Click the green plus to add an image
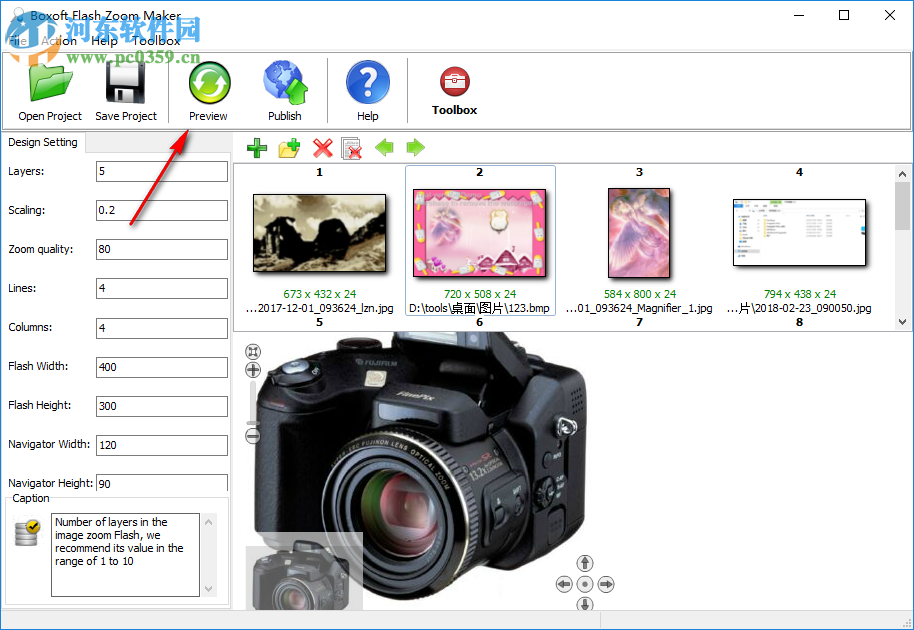The width and height of the screenshot is (914, 630). coord(256,148)
